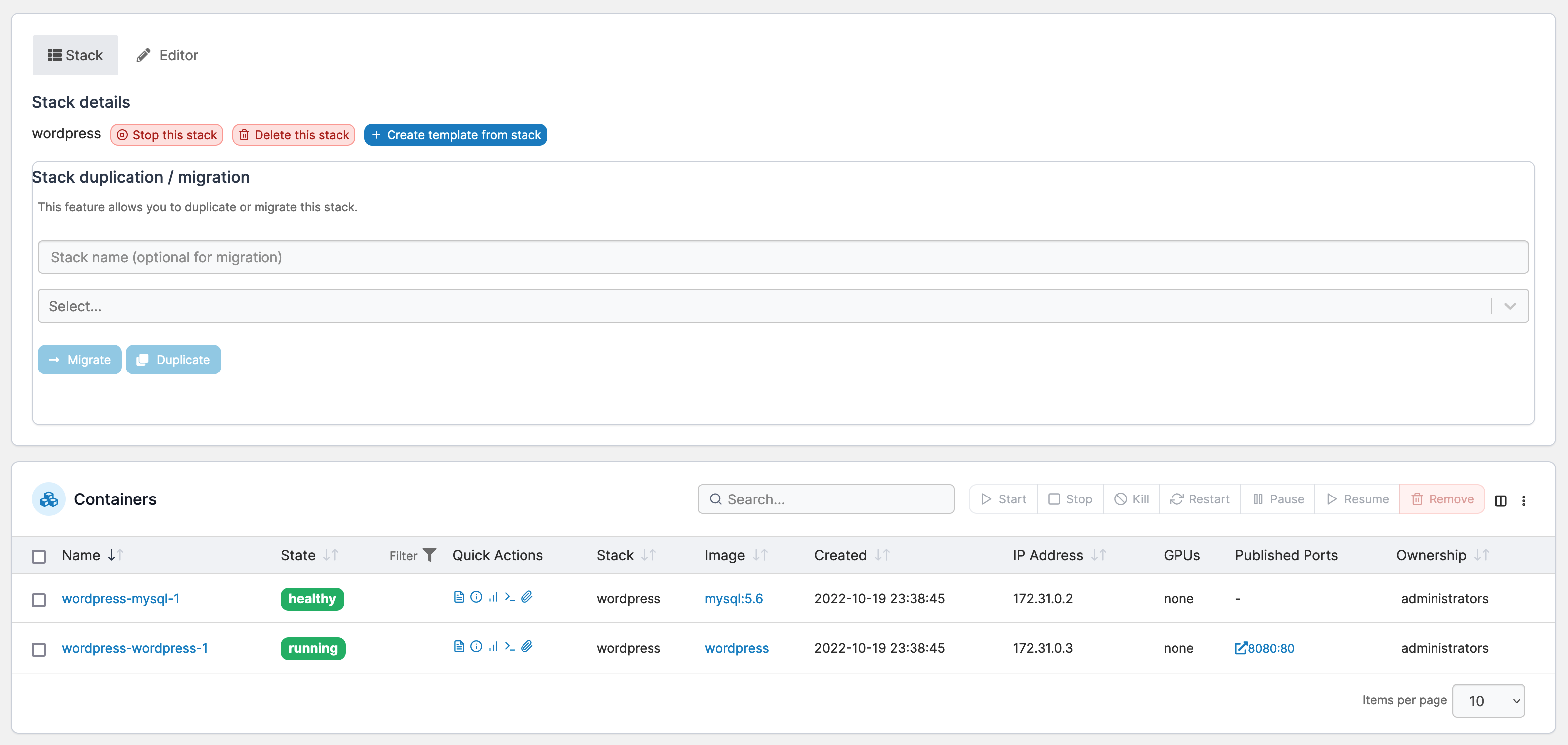Open console icon for wordpress-mysql-1
The width and height of the screenshot is (1568, 745).
pyautogui.click(x=510, y=597)
